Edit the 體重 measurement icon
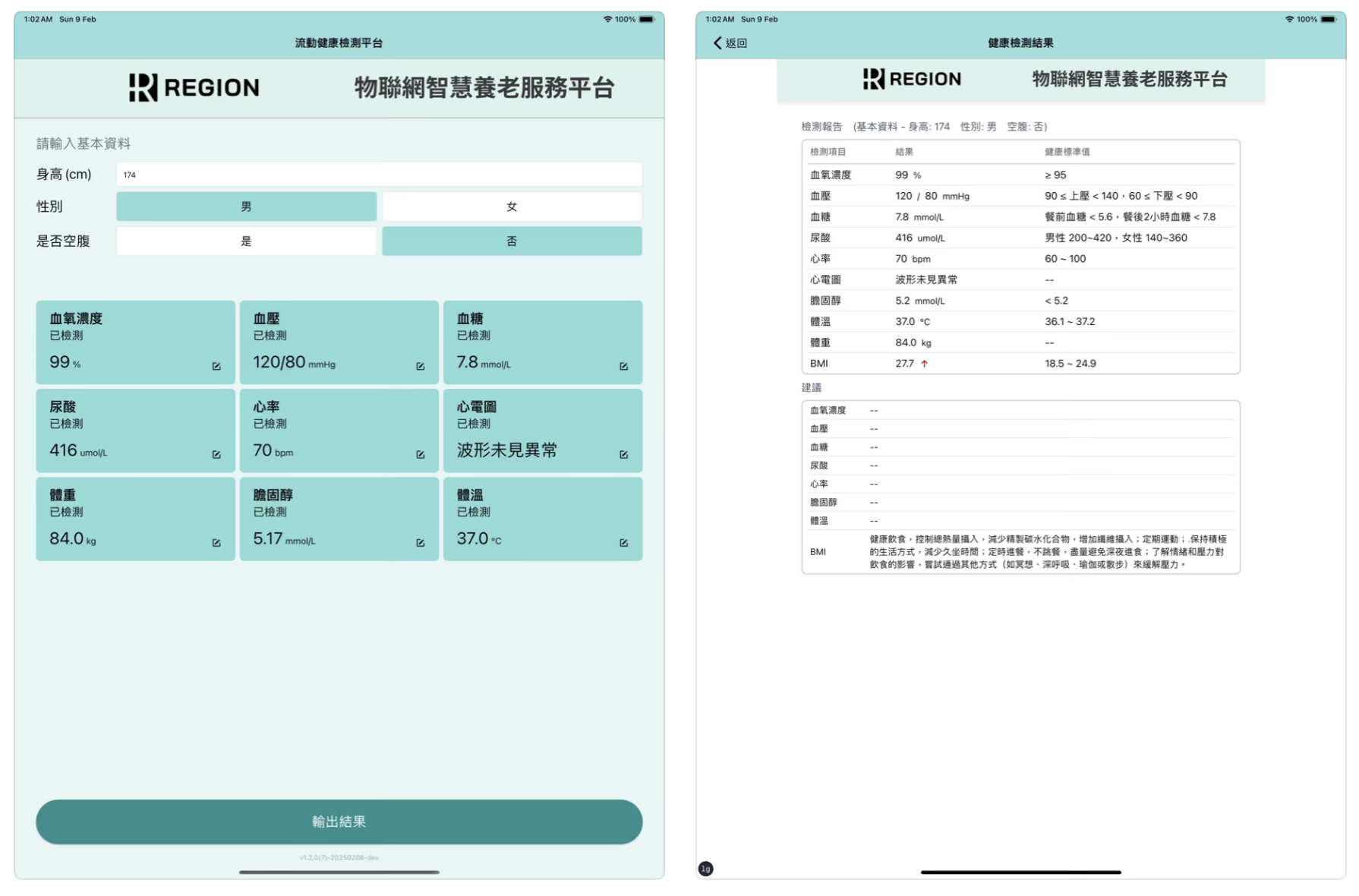 click(216, 542)
